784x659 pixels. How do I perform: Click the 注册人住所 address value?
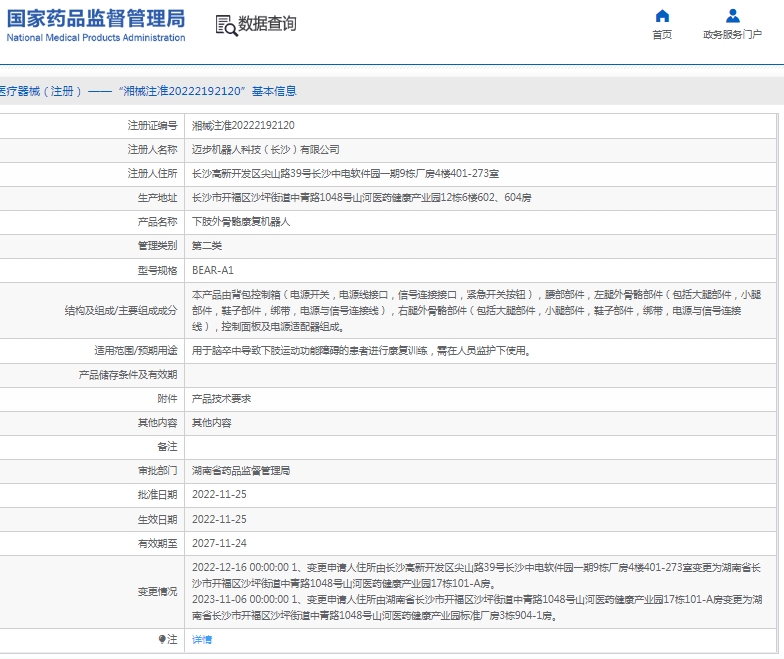click(x=345, y=174)
